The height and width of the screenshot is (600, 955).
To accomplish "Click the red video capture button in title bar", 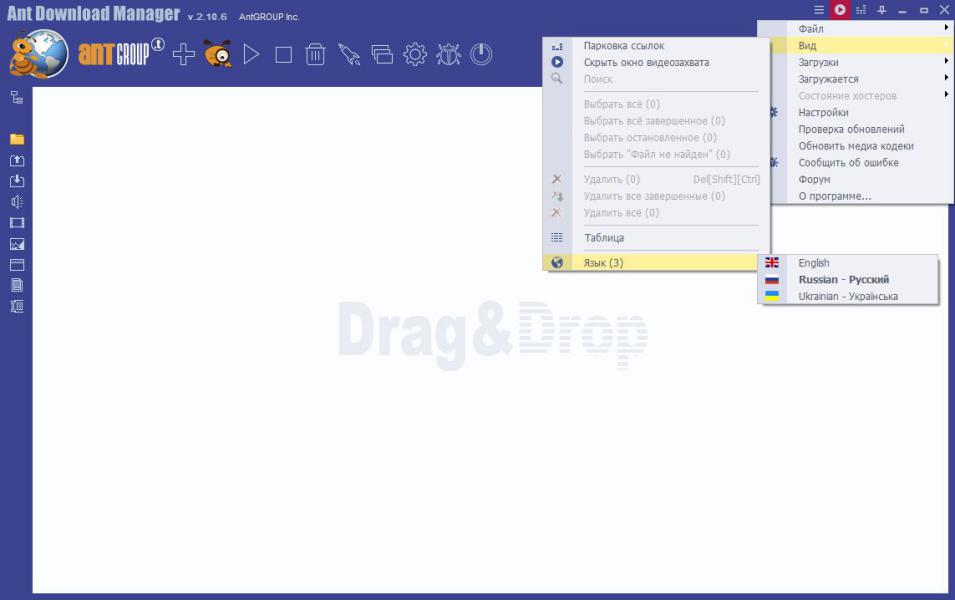I will 840,10.
